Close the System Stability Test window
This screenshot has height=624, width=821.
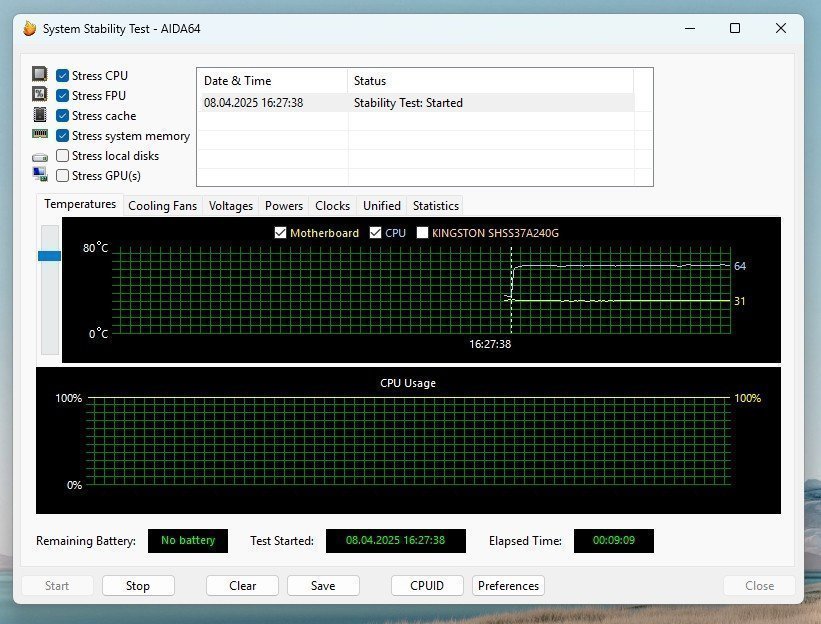781,28
